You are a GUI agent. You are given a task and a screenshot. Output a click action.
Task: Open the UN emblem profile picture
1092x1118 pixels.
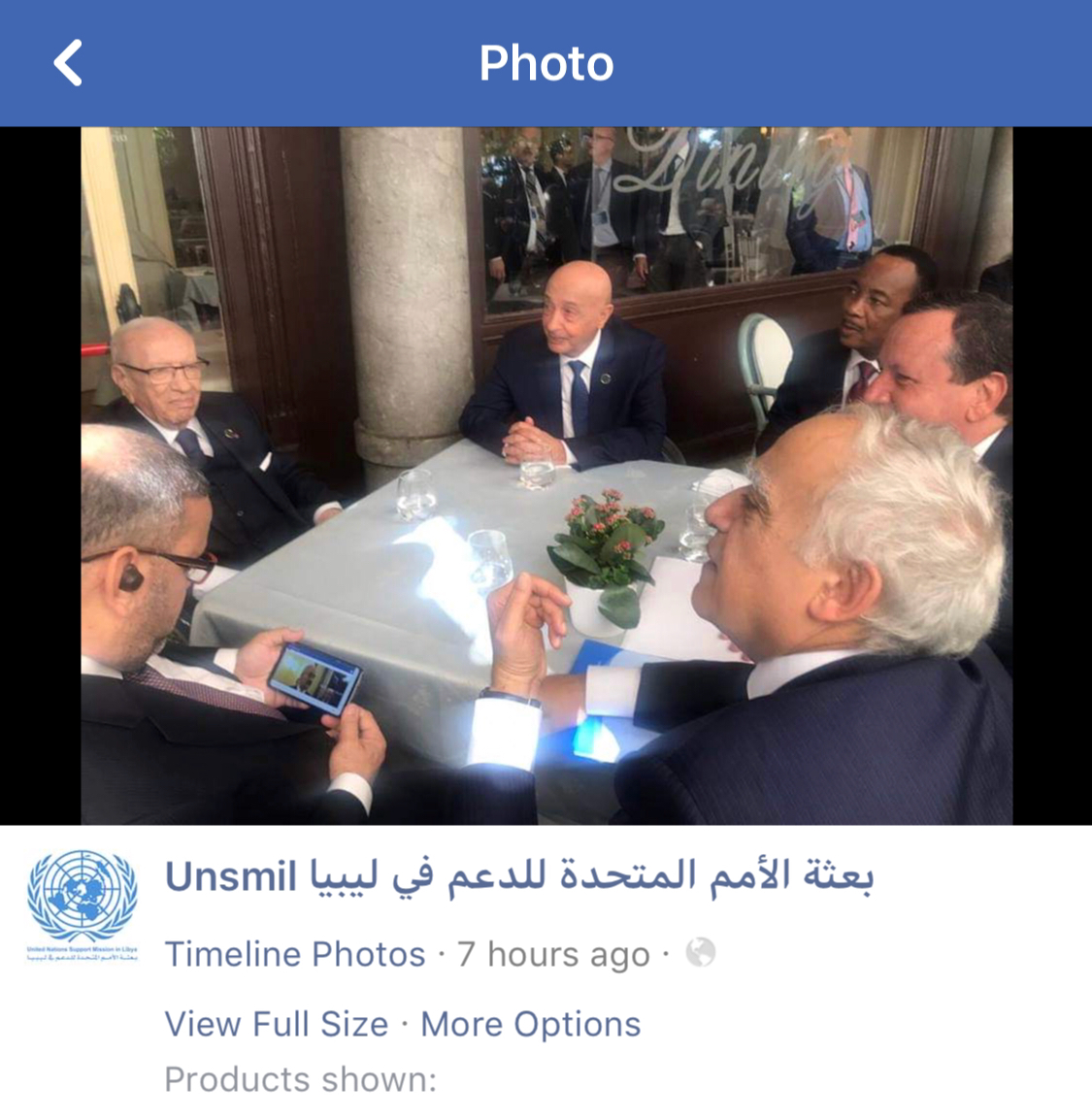coord(83,904)
